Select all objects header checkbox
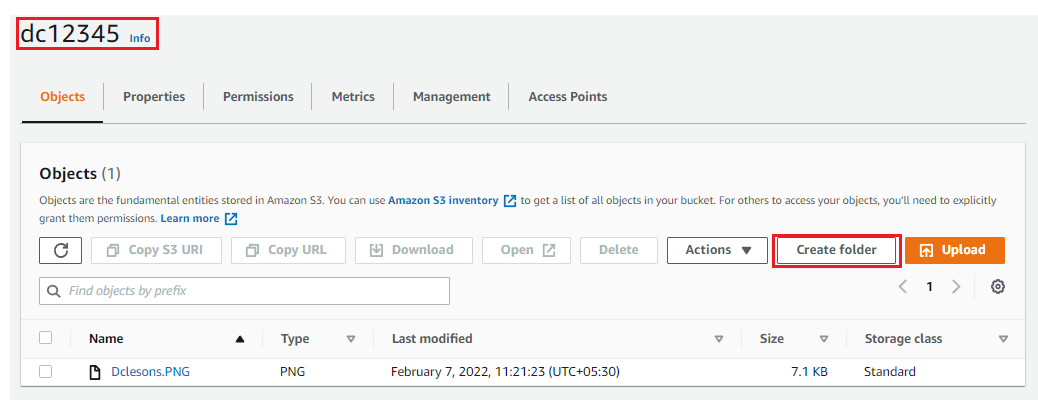 point(46,338)
